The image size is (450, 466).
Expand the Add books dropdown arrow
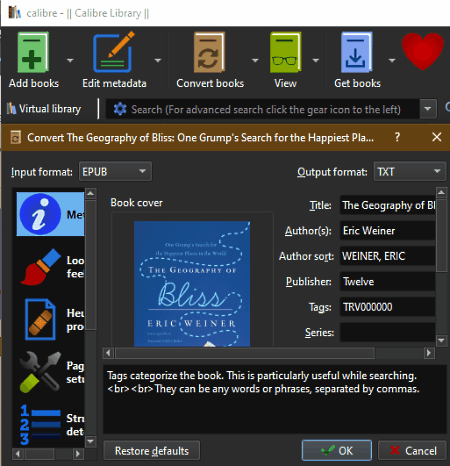(70, 60)
